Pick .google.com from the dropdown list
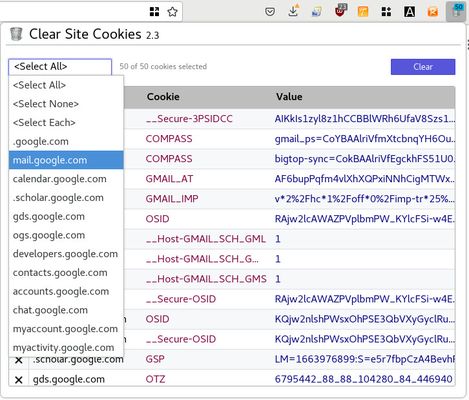The image size is (469, 400). click(66, 141)
